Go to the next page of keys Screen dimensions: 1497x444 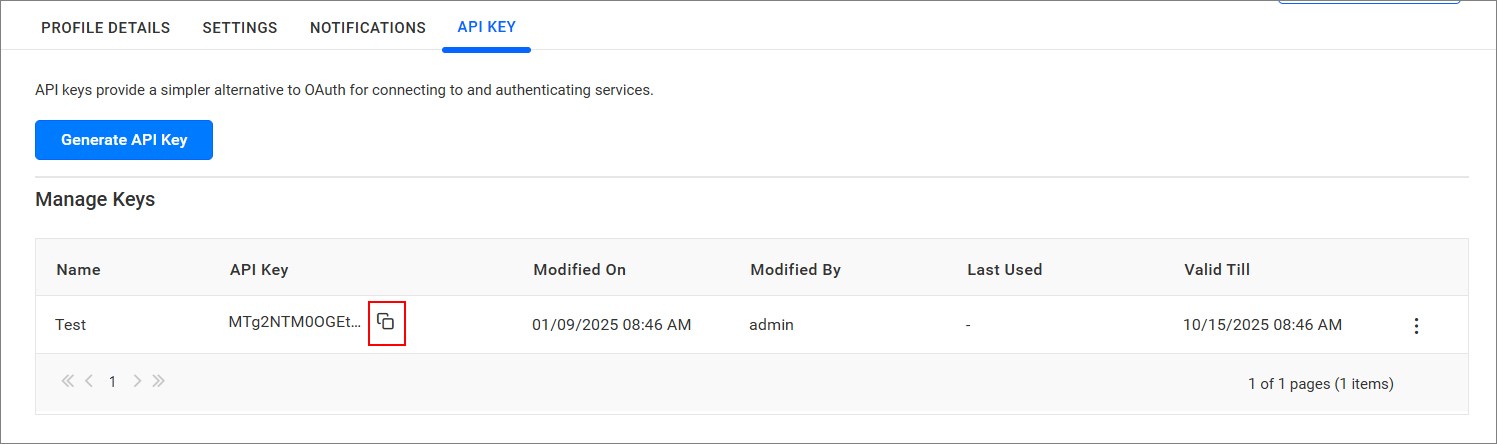click(137, 381)
